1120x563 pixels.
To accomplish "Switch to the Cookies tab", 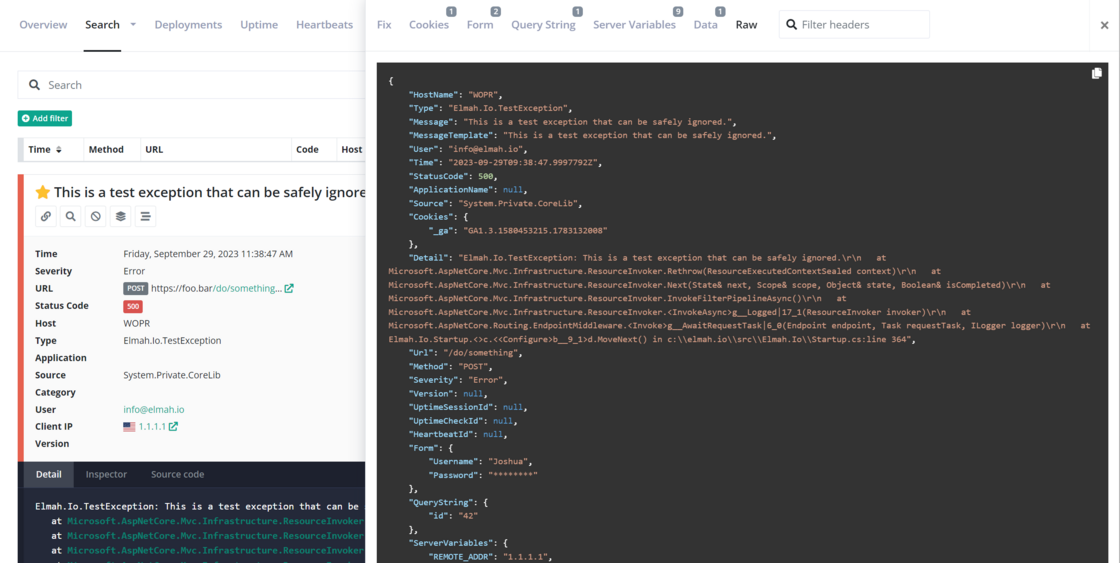I will pos(429,24).
